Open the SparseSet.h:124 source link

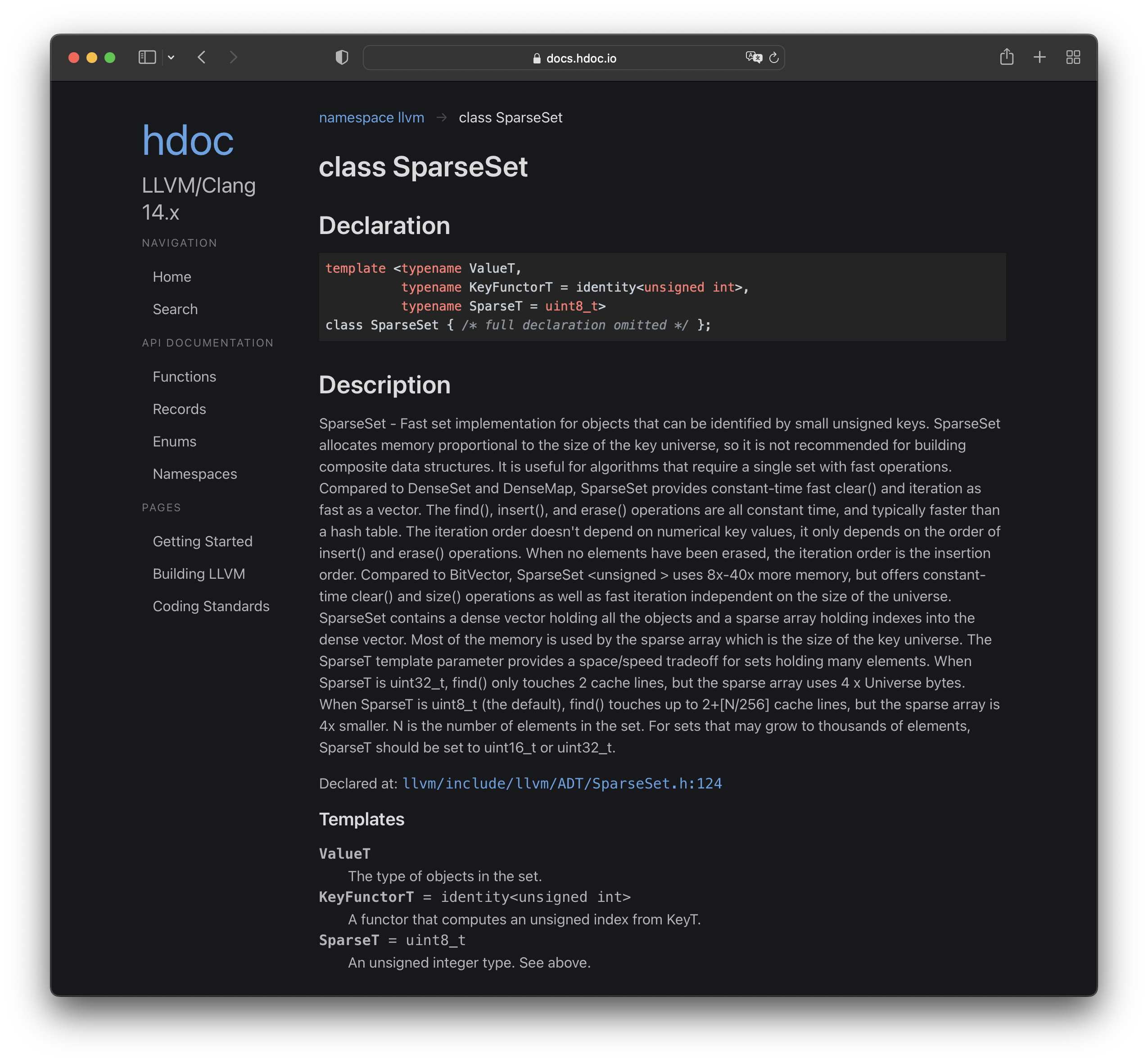pyautogui.click(x=562, y=783)
